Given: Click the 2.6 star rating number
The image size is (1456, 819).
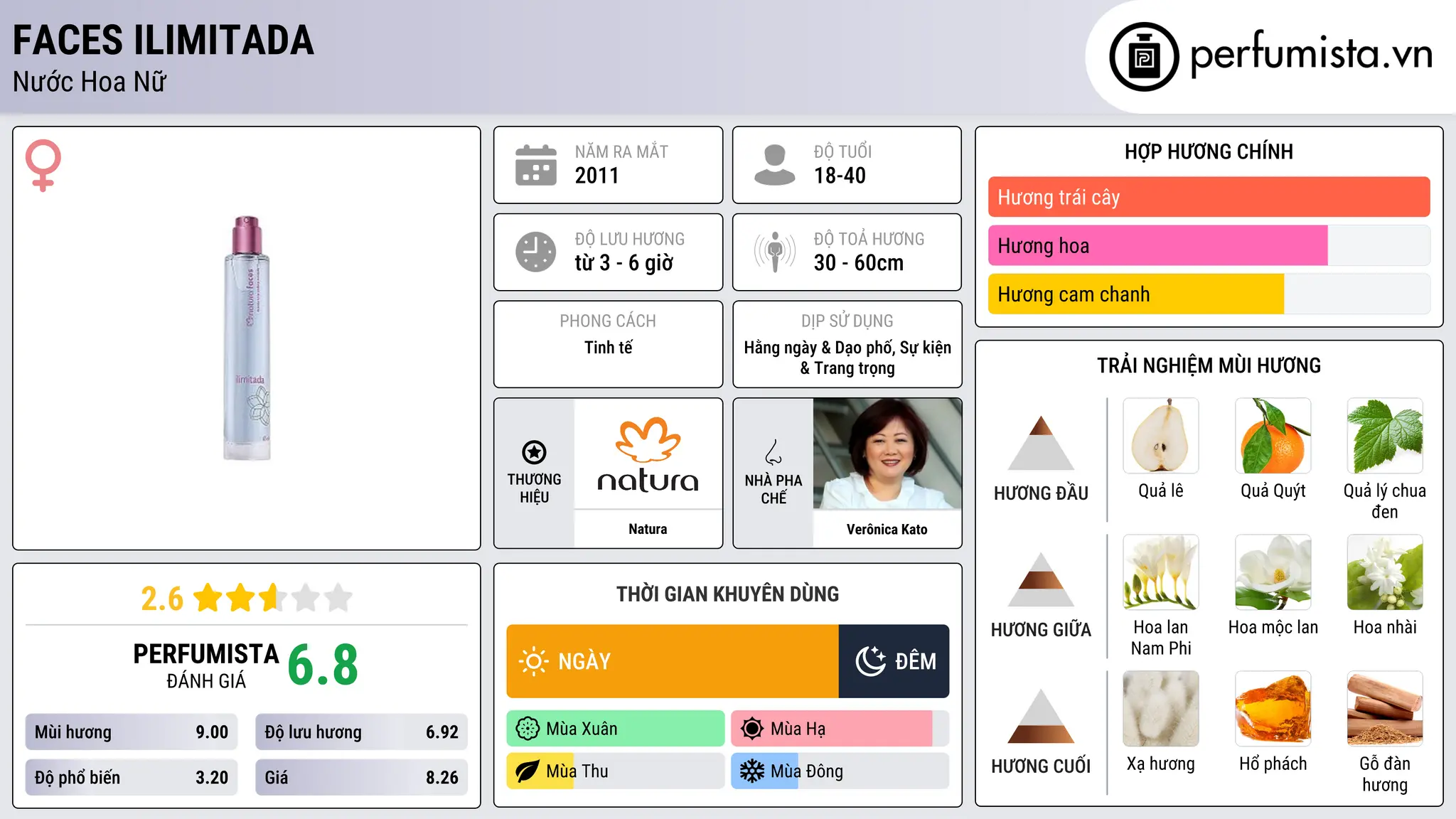Looking at the screenshot, I should (162, 599).
